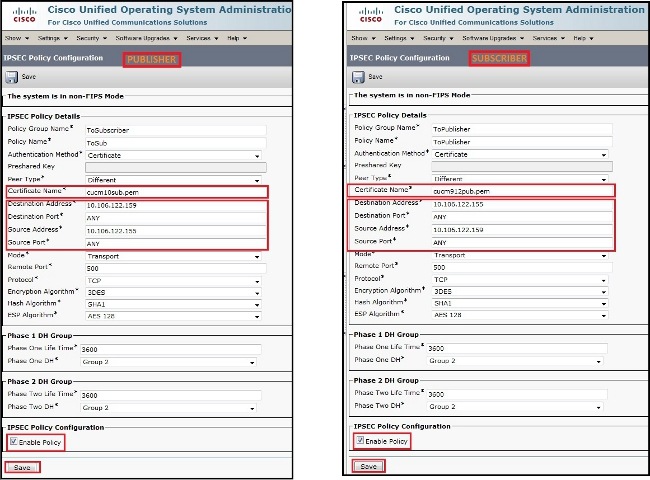Click Policy Name field in Subscriber window
The width and height of the screenshot is (650, 480).
tap(522, 142)
